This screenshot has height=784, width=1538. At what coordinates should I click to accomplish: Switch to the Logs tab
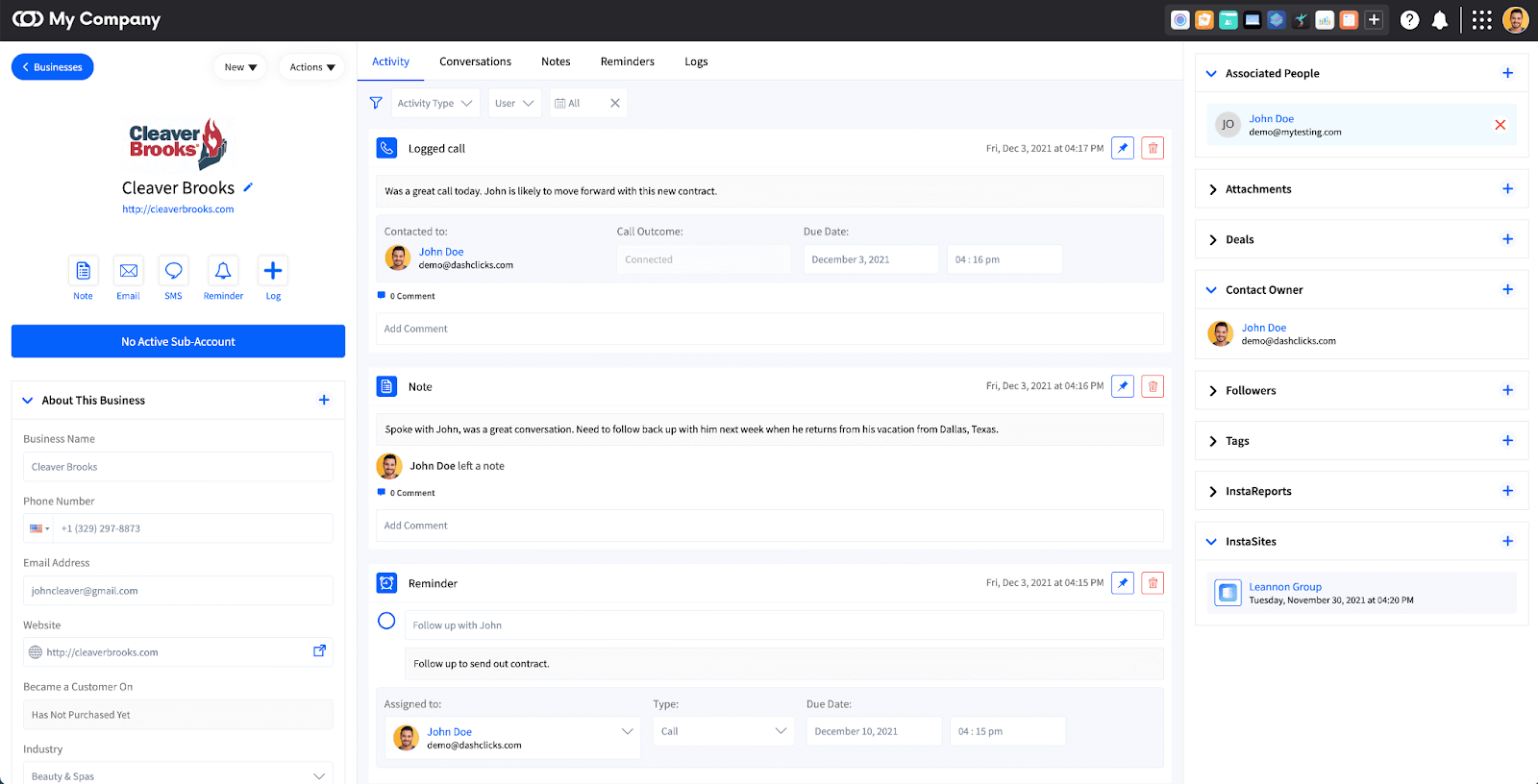[x=696, y=61]
